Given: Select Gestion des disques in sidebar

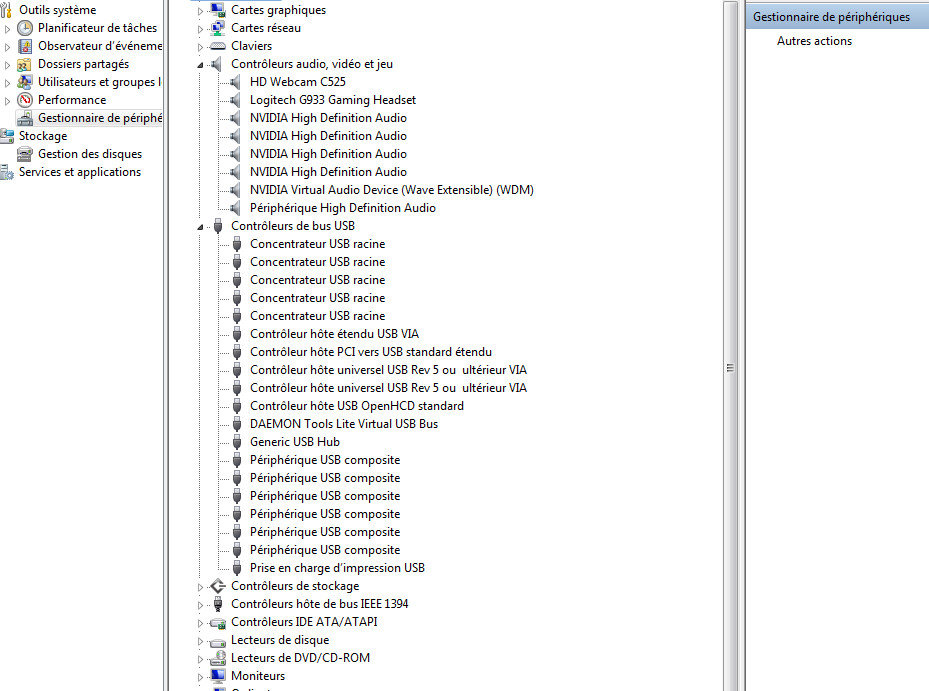Looking at the screenshot, I should click(x=90, y=154).
